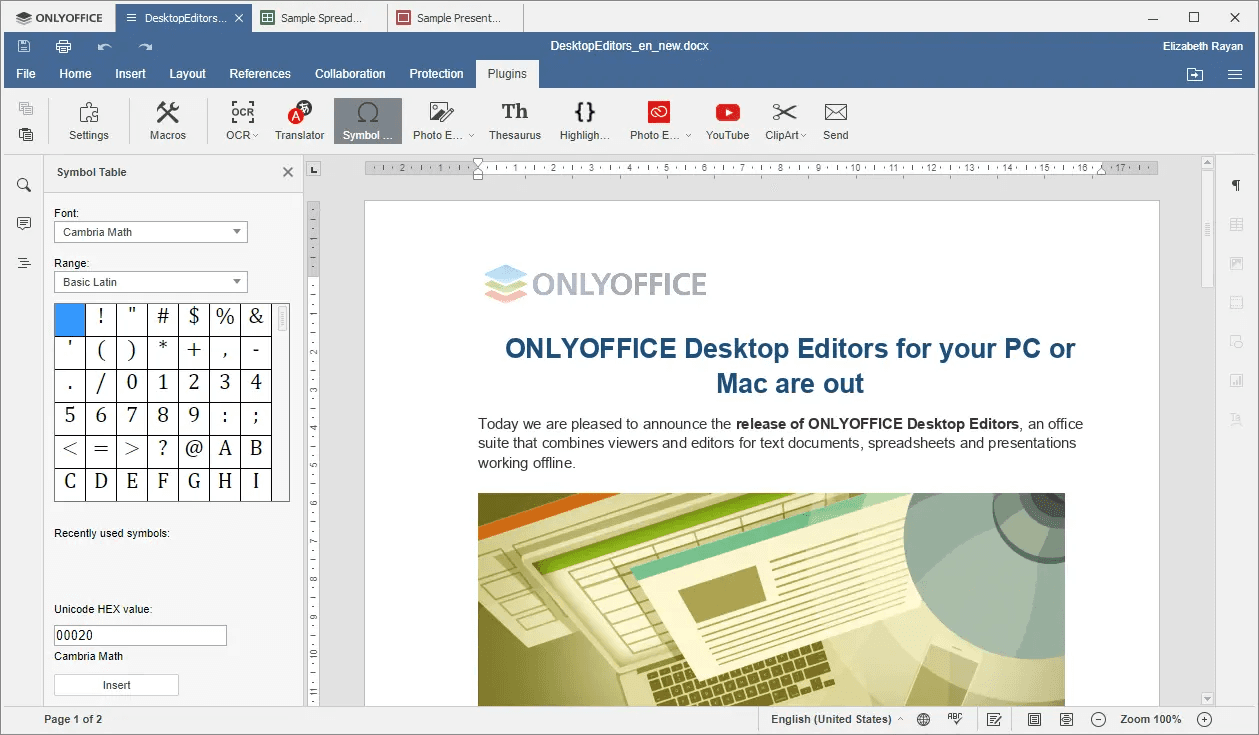1259x735 pixels.
Task: Select the @ symbol in the symbol grid
Action: (x=193, y=449)
